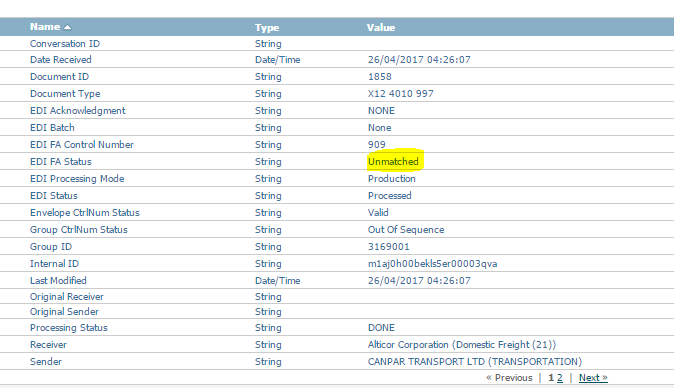Screen dimensions: 674x388
Task: Click the Internal ID value string
Action: click(432, 264)
